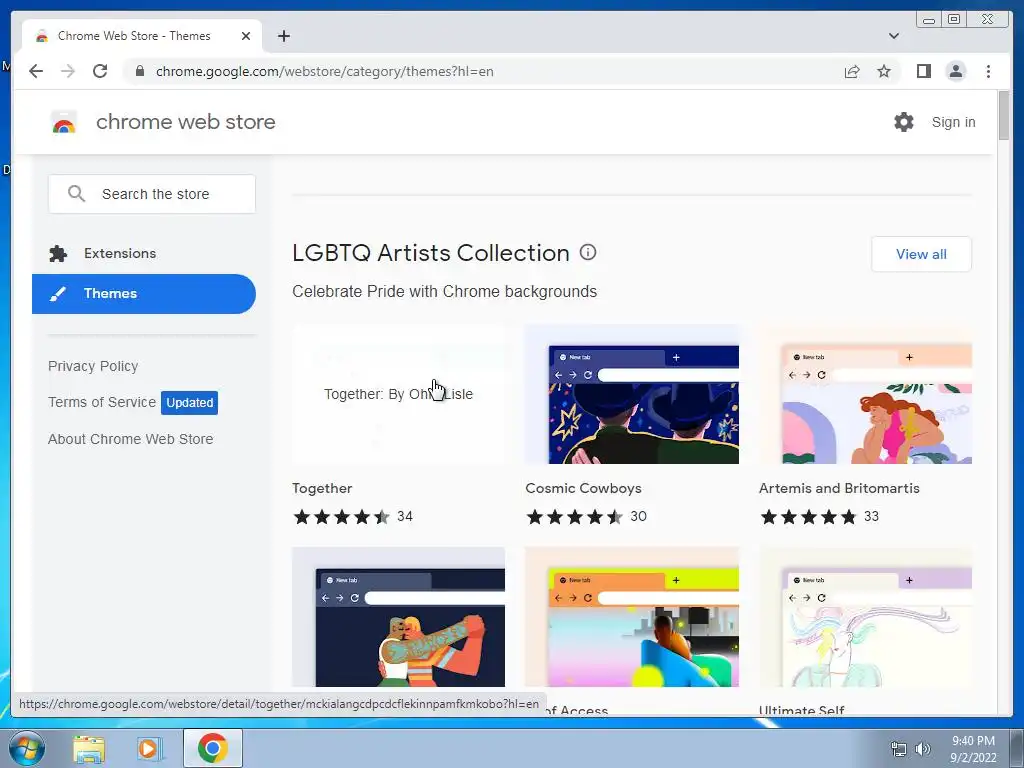This screenshot has width=1024, height=768.
Task: Open Chrome's three-dot menu
Action: [x=988, y=71]
